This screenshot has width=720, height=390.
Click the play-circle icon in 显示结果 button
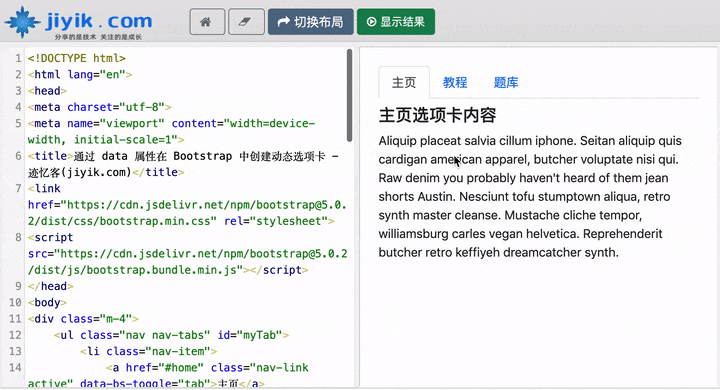tap(371, 22)
